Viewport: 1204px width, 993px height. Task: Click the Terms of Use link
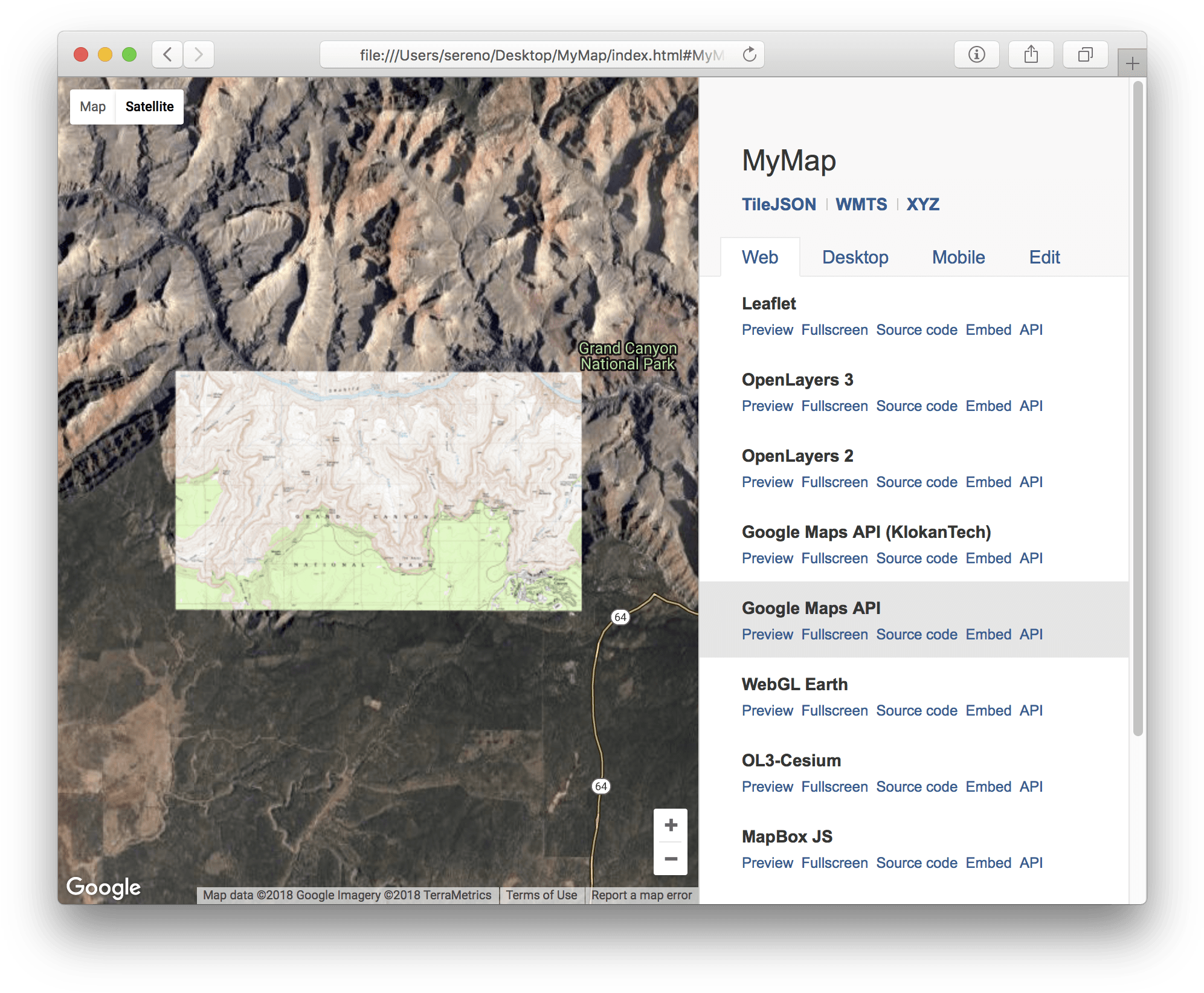click(x=541, y=895)
